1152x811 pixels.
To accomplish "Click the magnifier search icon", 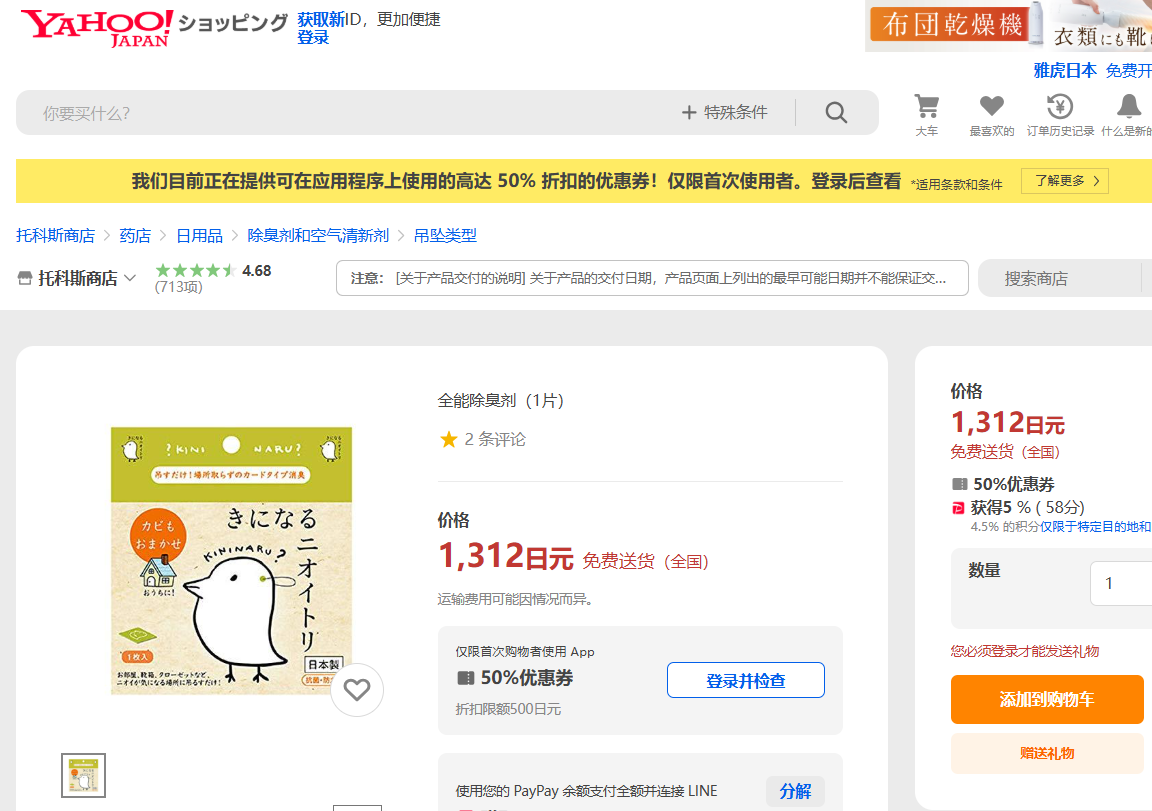I will click(x=836, y=112).
